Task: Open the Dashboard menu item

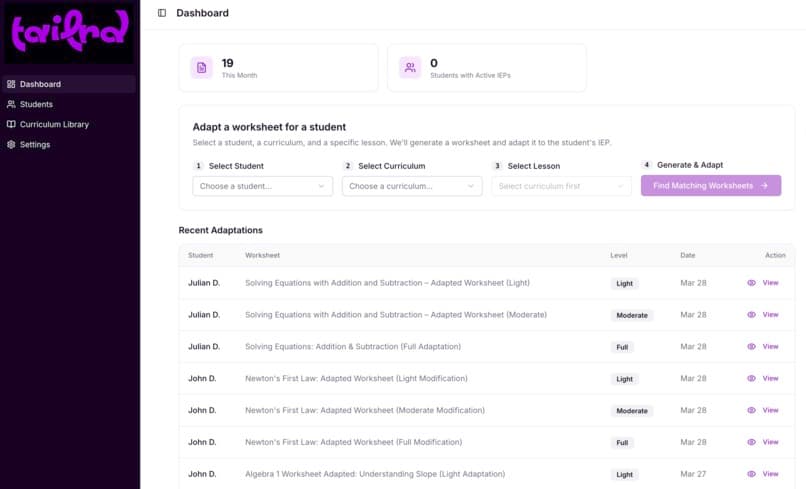Action: (69, 84)
